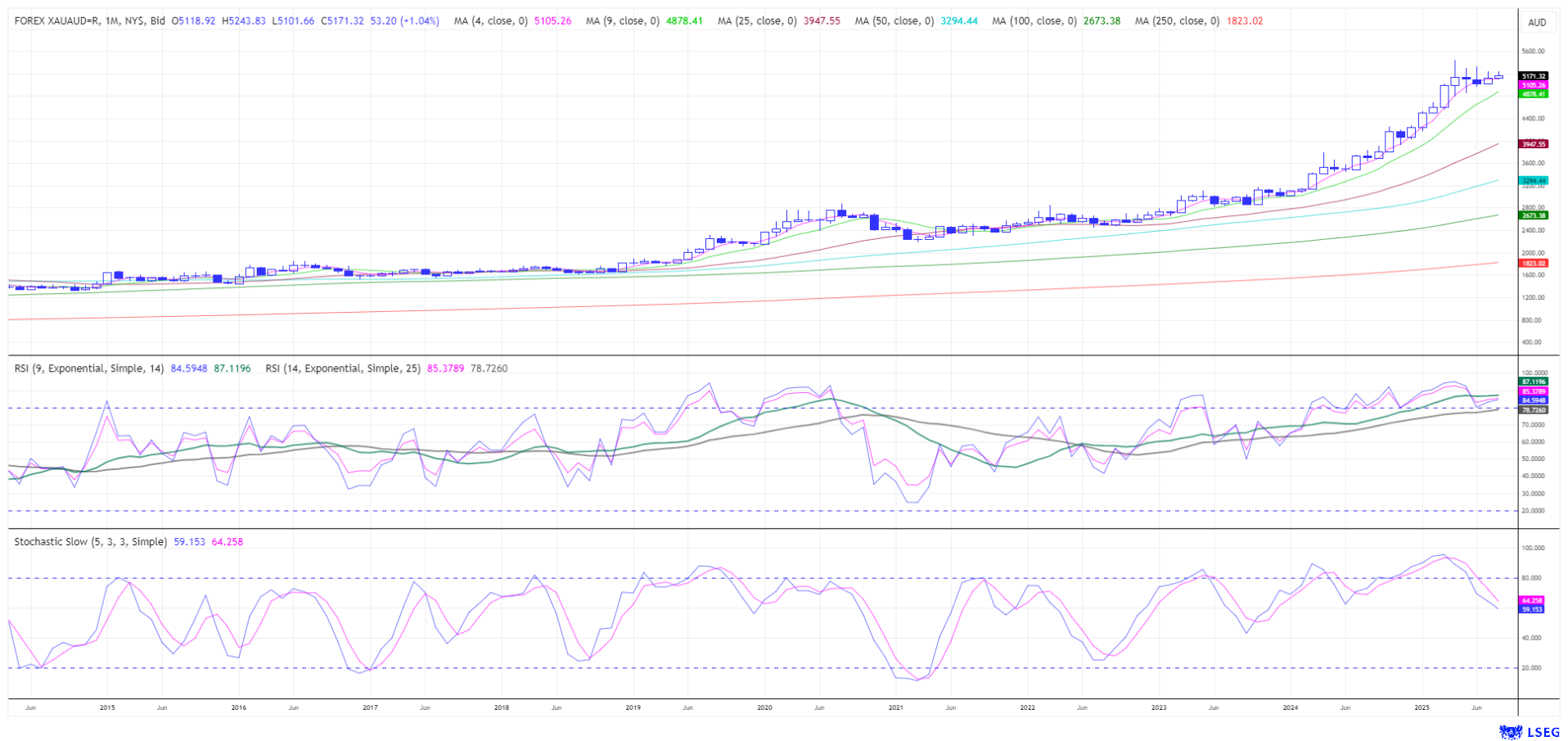Viewport: 1568px width, 741px height.
Task: Click the 2020 label on time axis
Action: click(764, 707)
